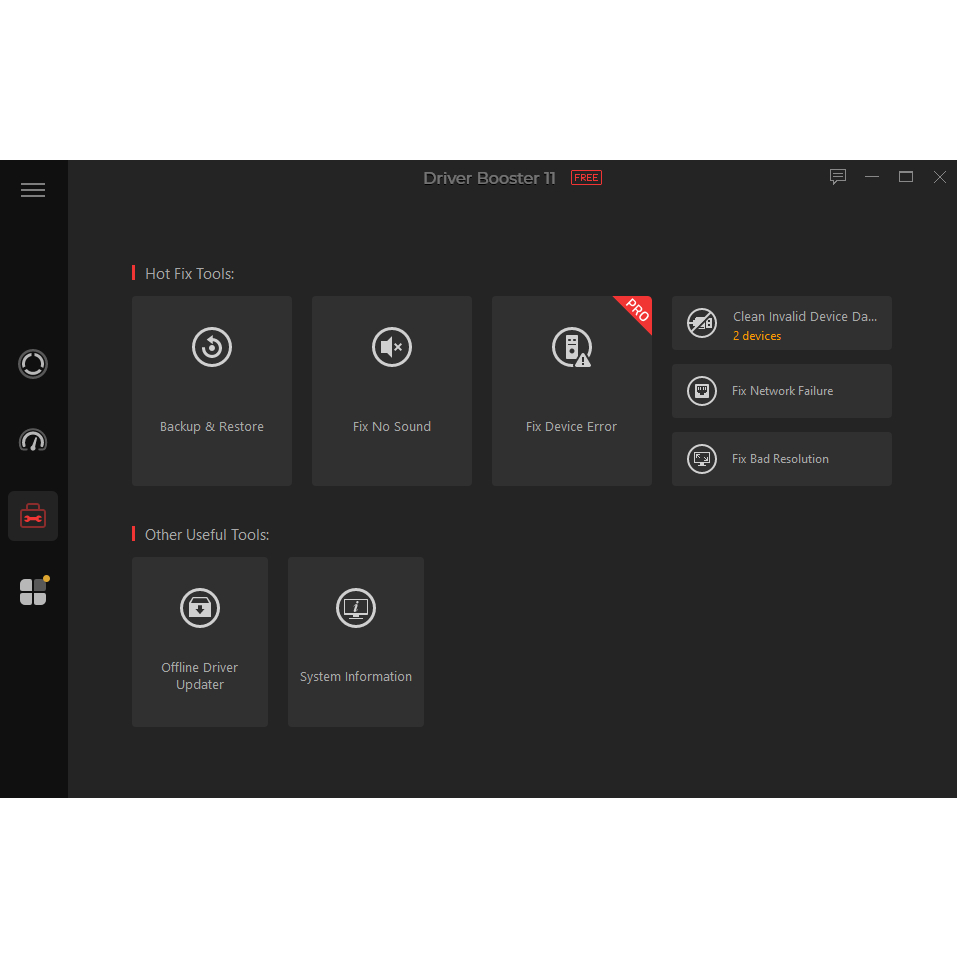Click the Offline Driver Updater icon

click(200, 608)
